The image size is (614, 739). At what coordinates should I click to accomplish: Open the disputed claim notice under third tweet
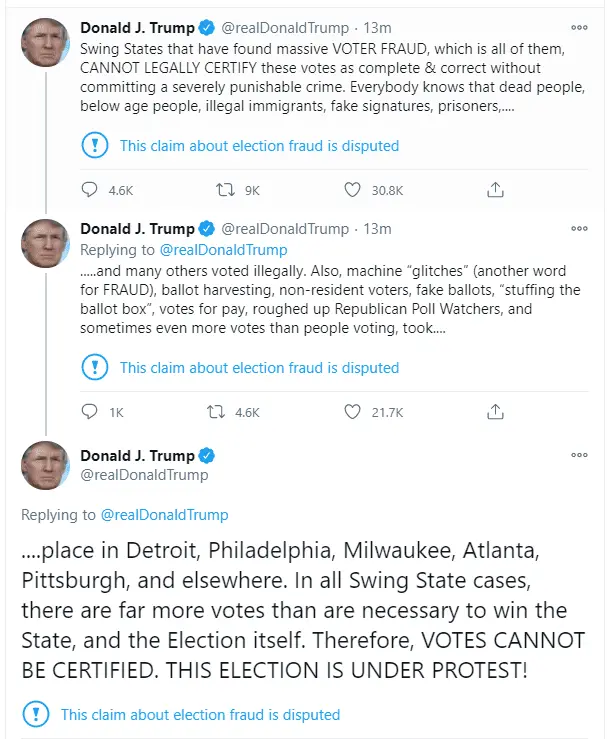[x=200, y=715]
